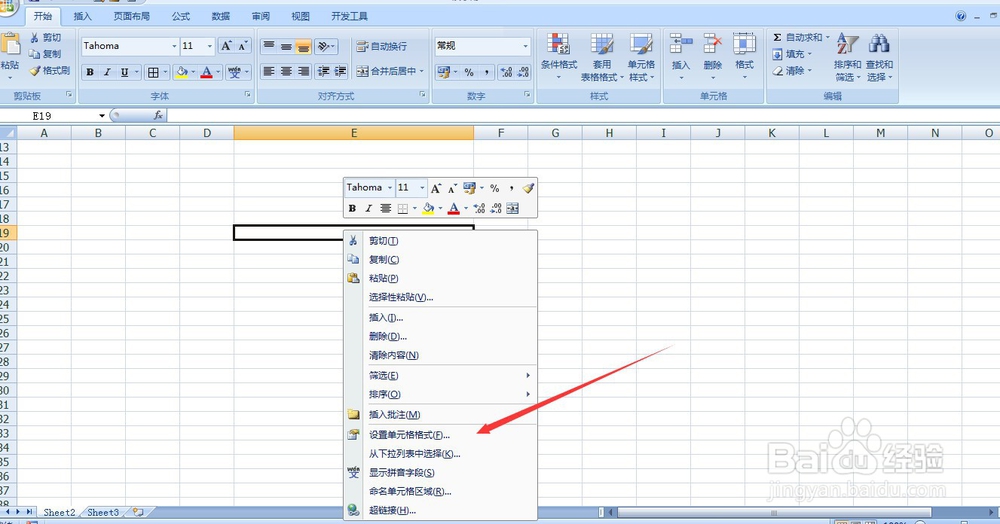Toggle left text alignment in ribbon
1000x524 pixels.
point(269,71)
